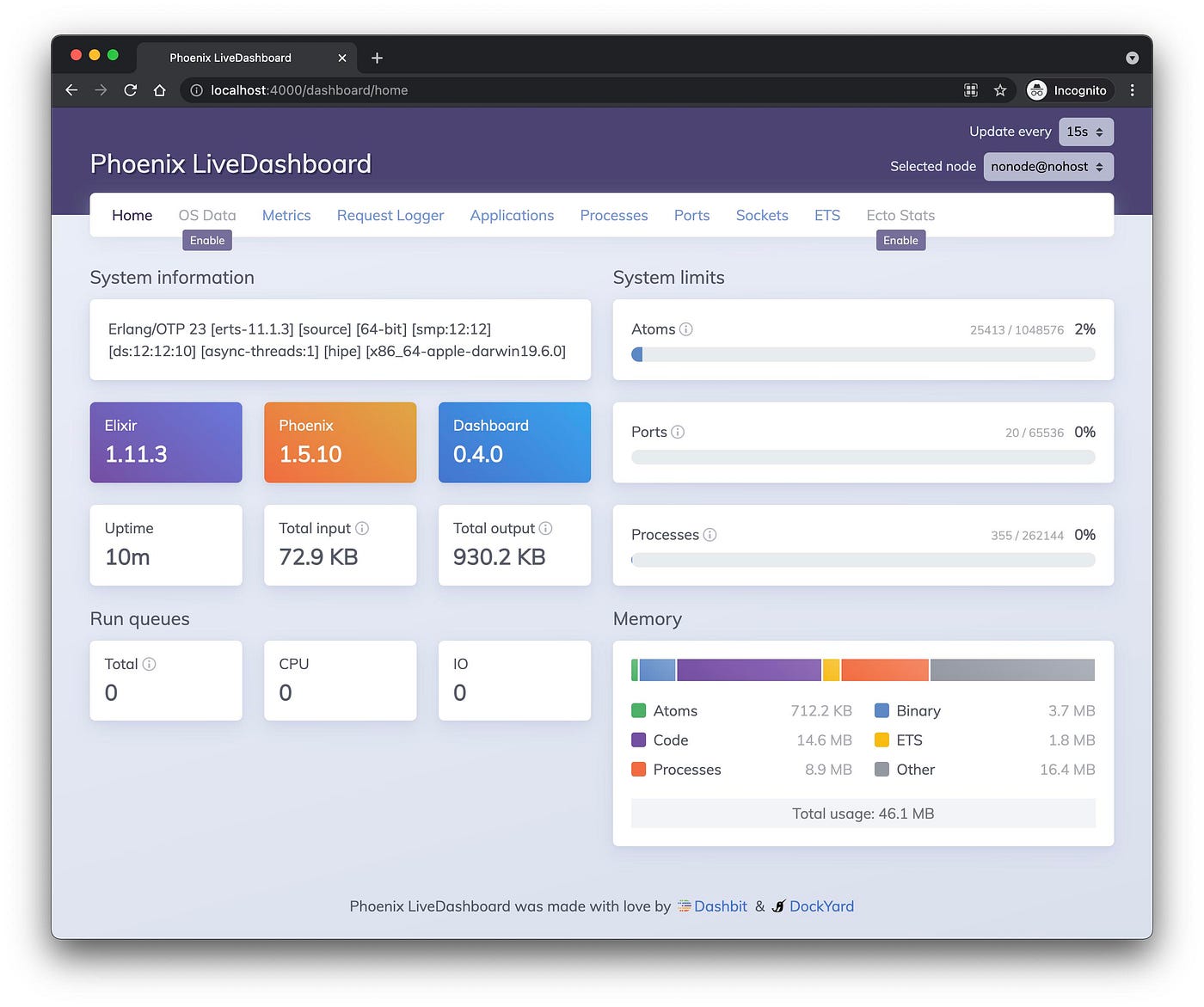
Task: Click the Total run queue info icon
Action: pyautogui.click(x=150, y=664)
